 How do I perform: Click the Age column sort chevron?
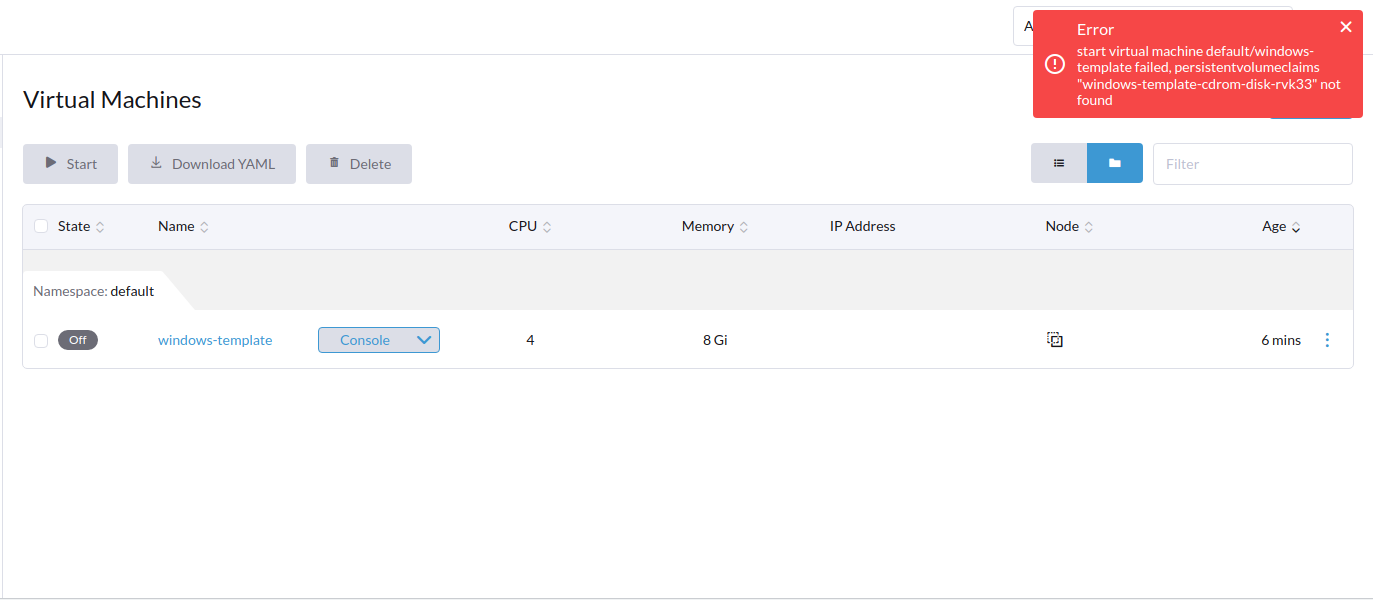(x=1297, y=226)
